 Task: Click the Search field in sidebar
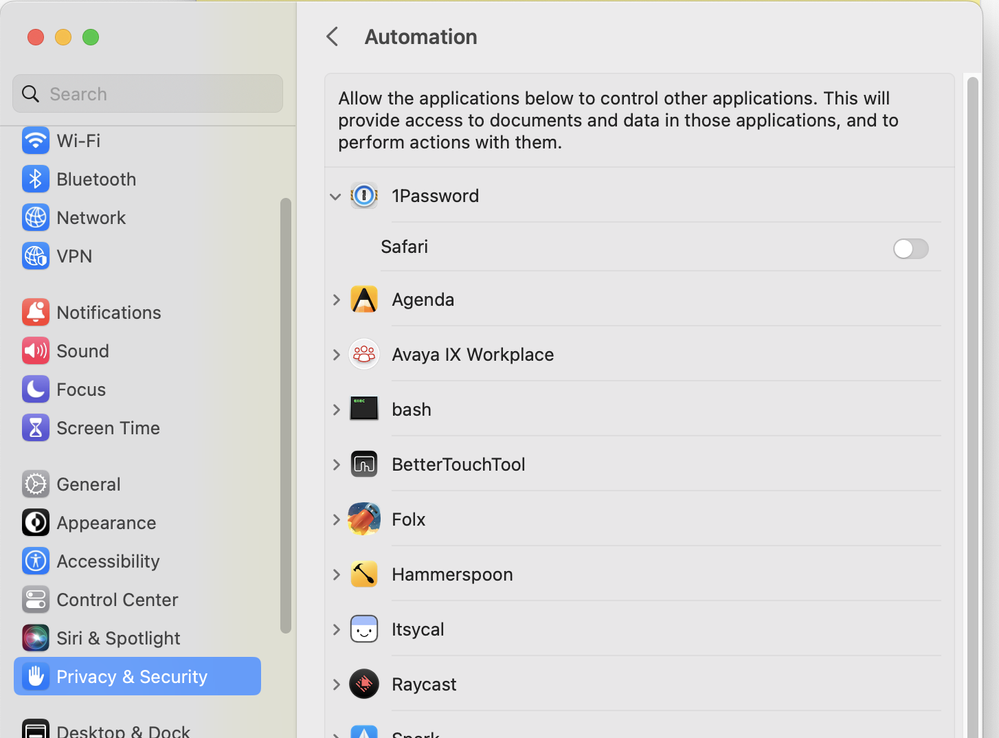tap(148, 94)
